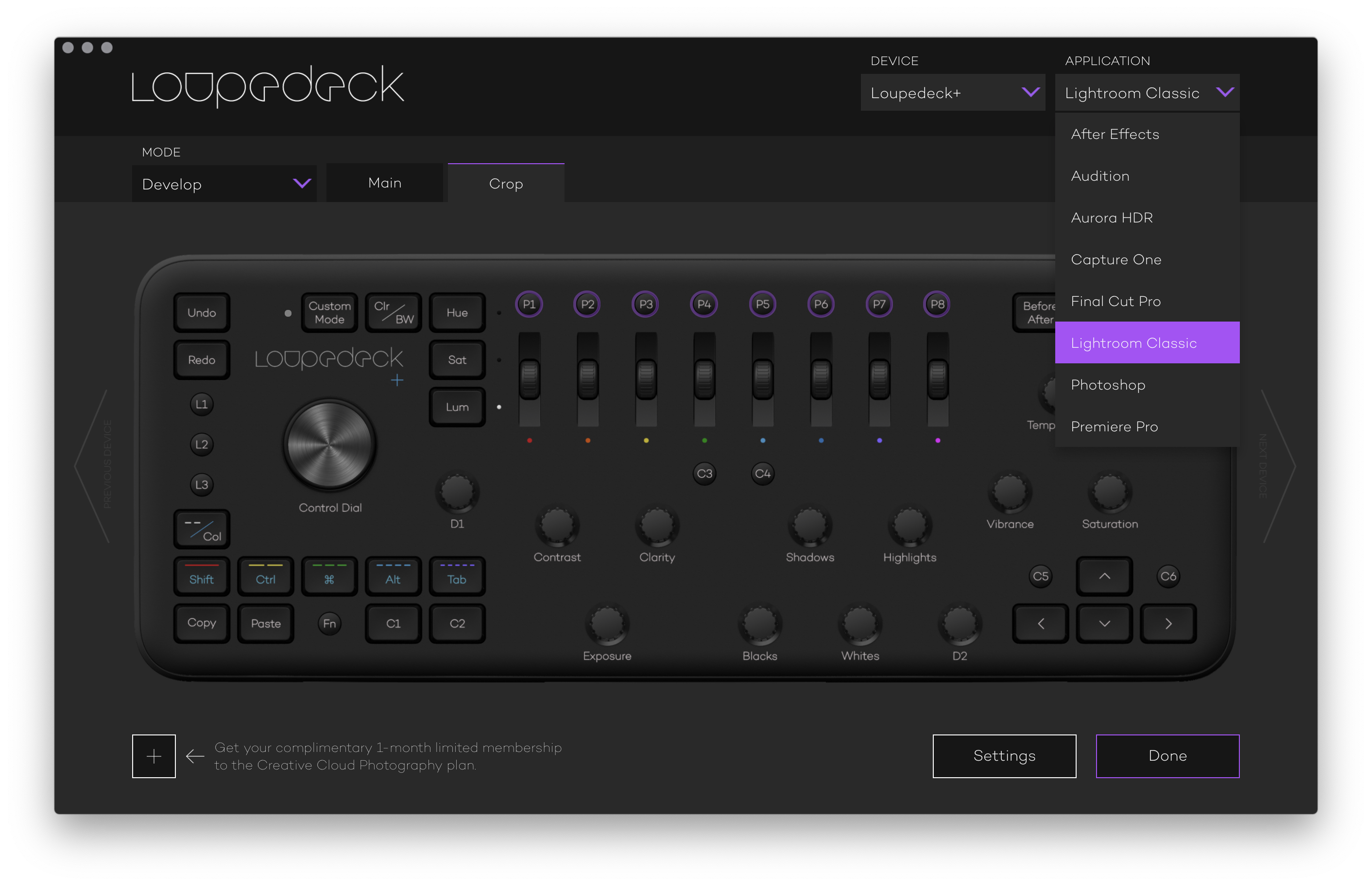
Task: Click the Command key button
Action: coord(329,577)
